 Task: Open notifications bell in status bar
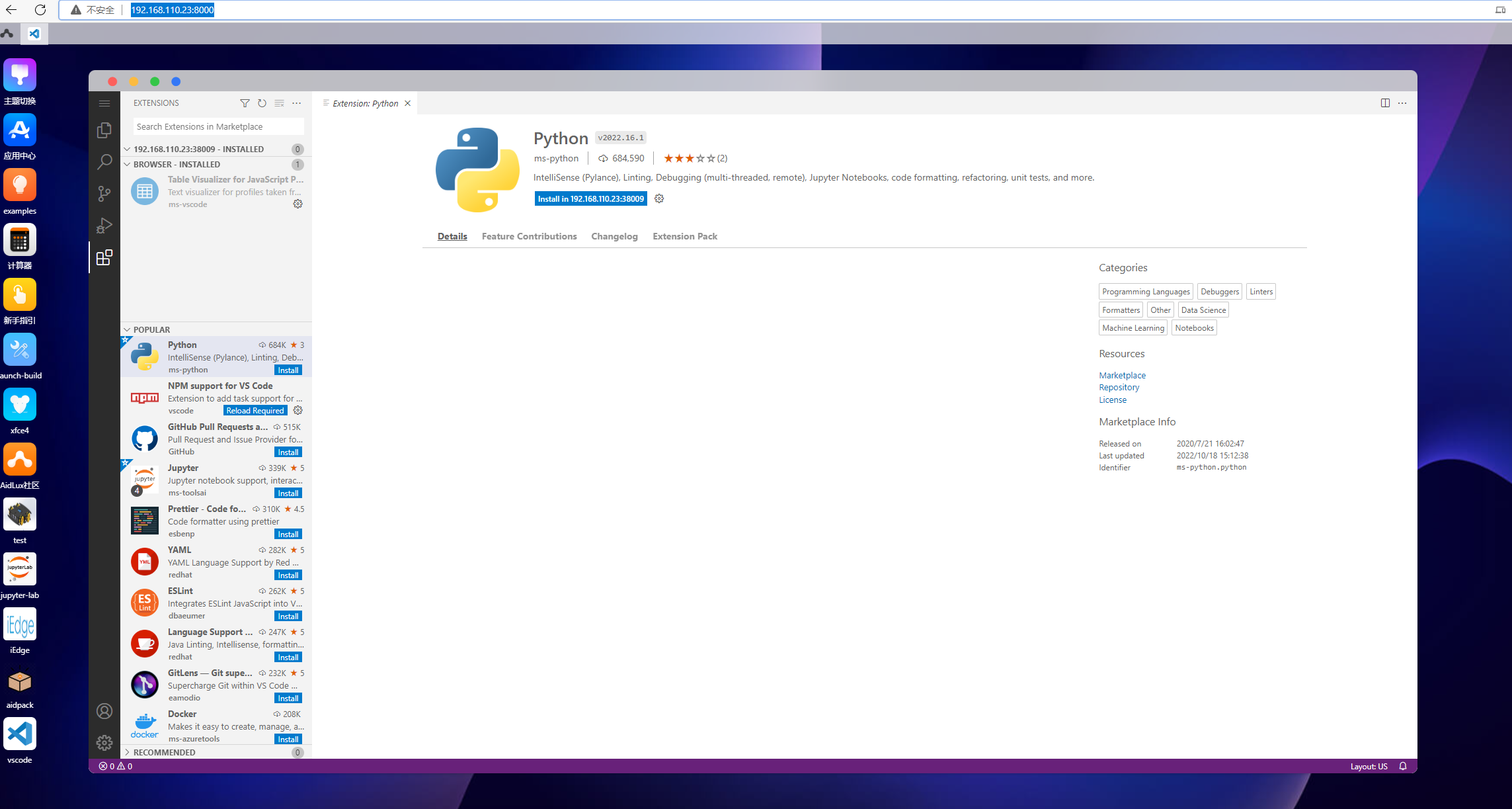1403,766
